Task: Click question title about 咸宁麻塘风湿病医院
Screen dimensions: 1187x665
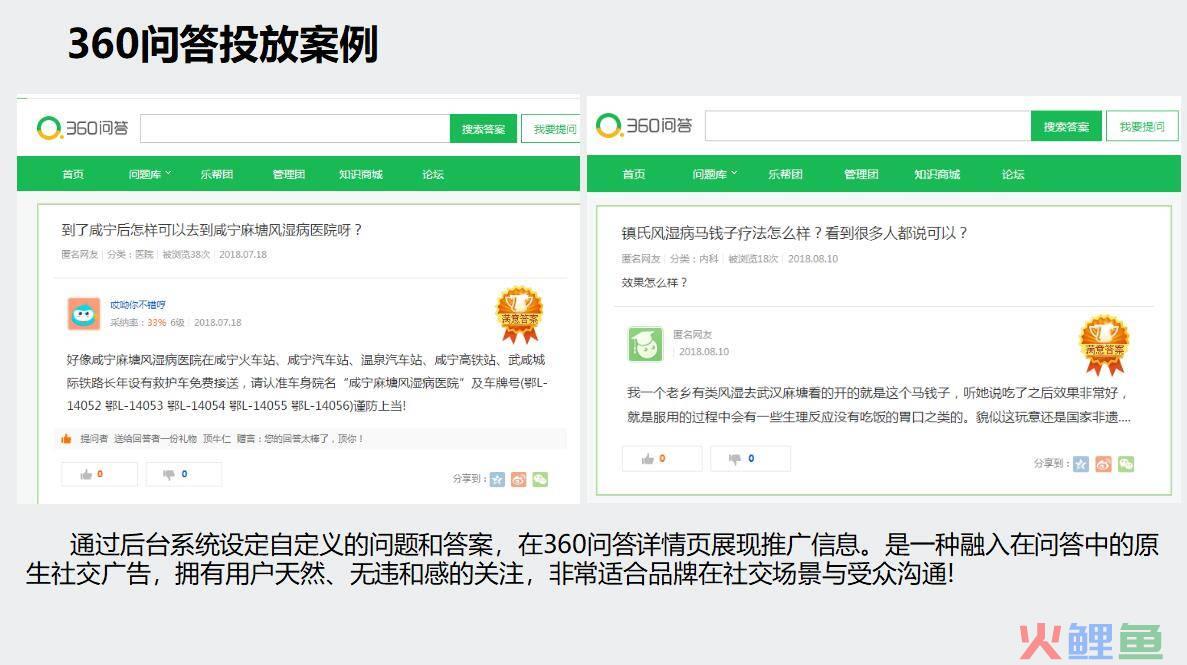Action: point(212,229)
